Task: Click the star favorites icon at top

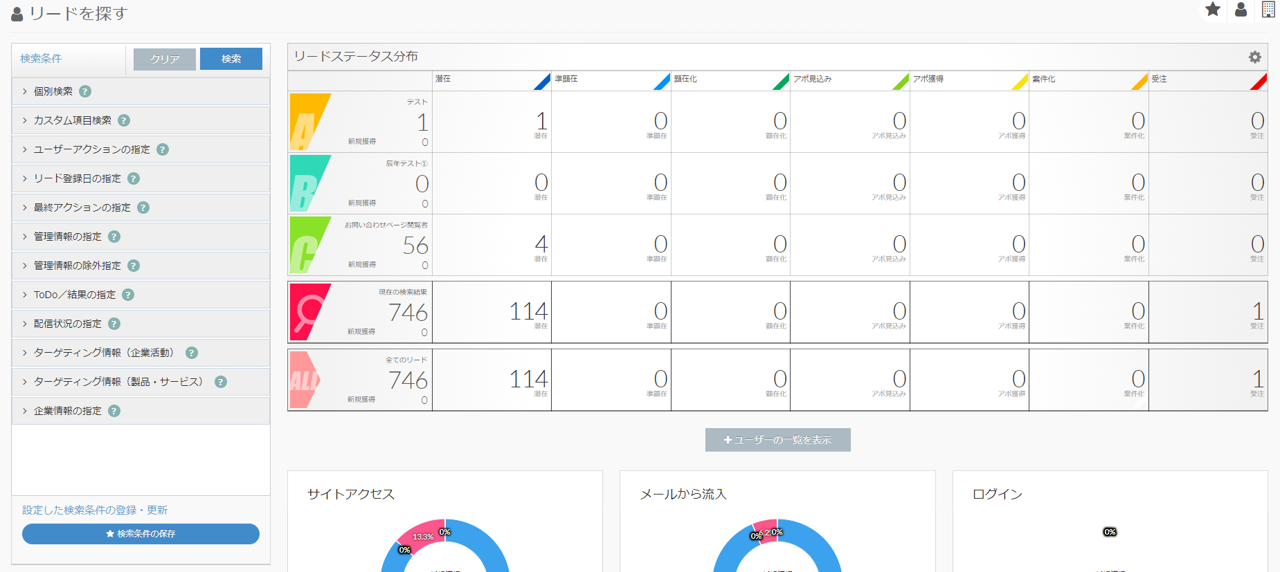Action: pos(1212,10)
